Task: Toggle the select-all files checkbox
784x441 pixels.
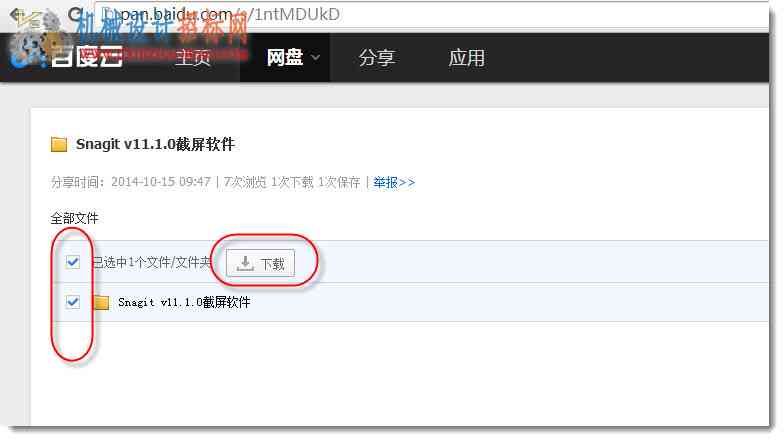Action: tap(73, 262)
